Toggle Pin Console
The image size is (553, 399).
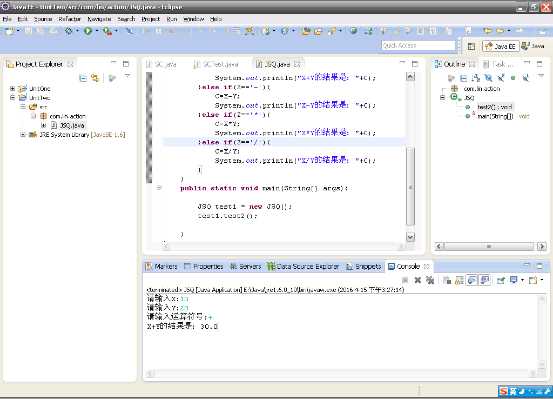tap(501, 280)
